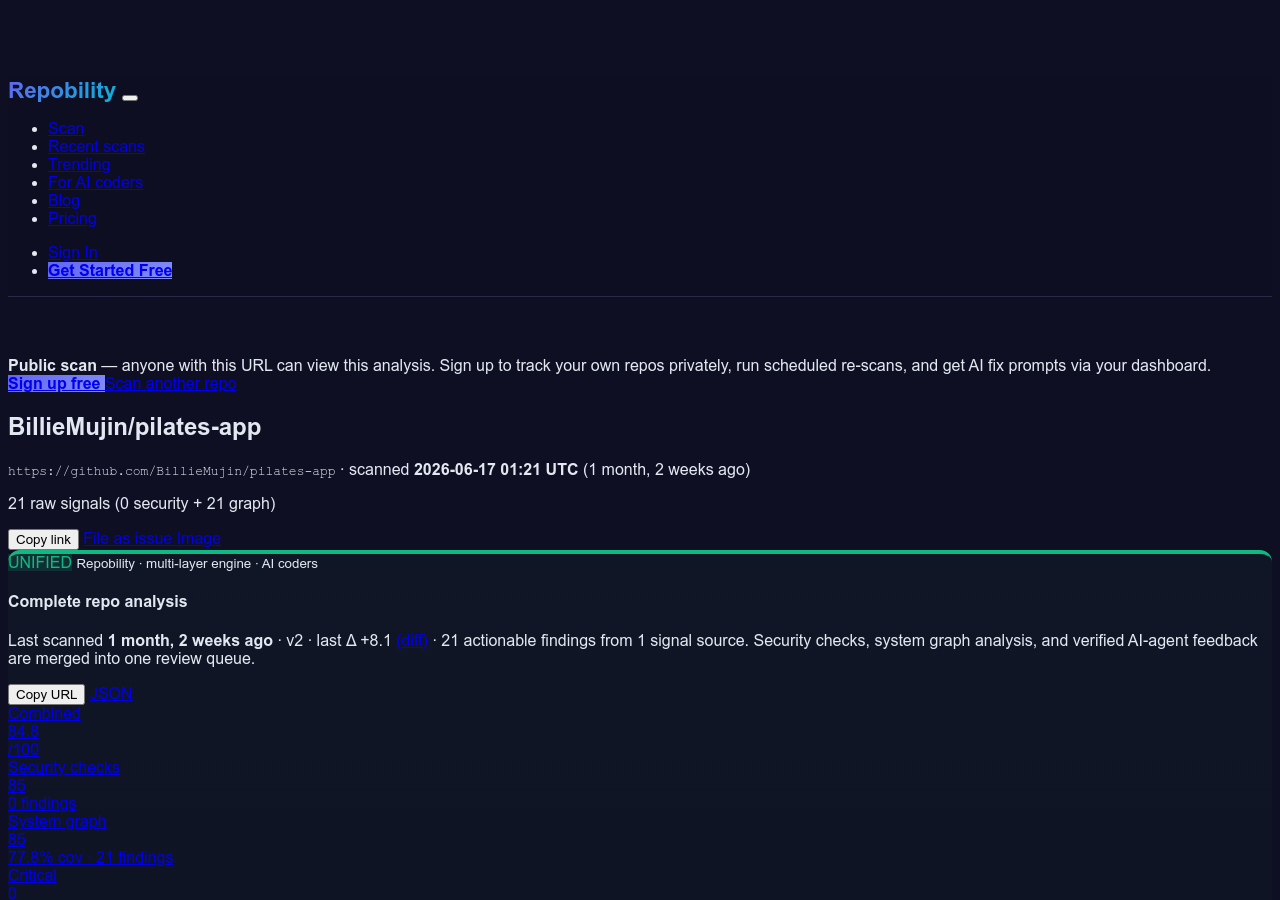This screenshot has height=900, width=1280.
Task: Open the Repobility logo link
Action: point(62,90)
